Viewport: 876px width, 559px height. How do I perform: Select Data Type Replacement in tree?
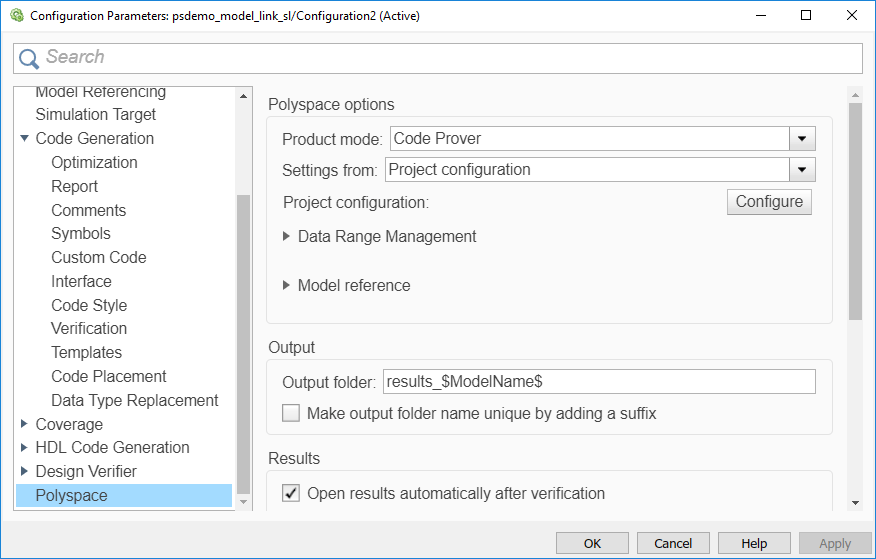[x=134, y=400]
